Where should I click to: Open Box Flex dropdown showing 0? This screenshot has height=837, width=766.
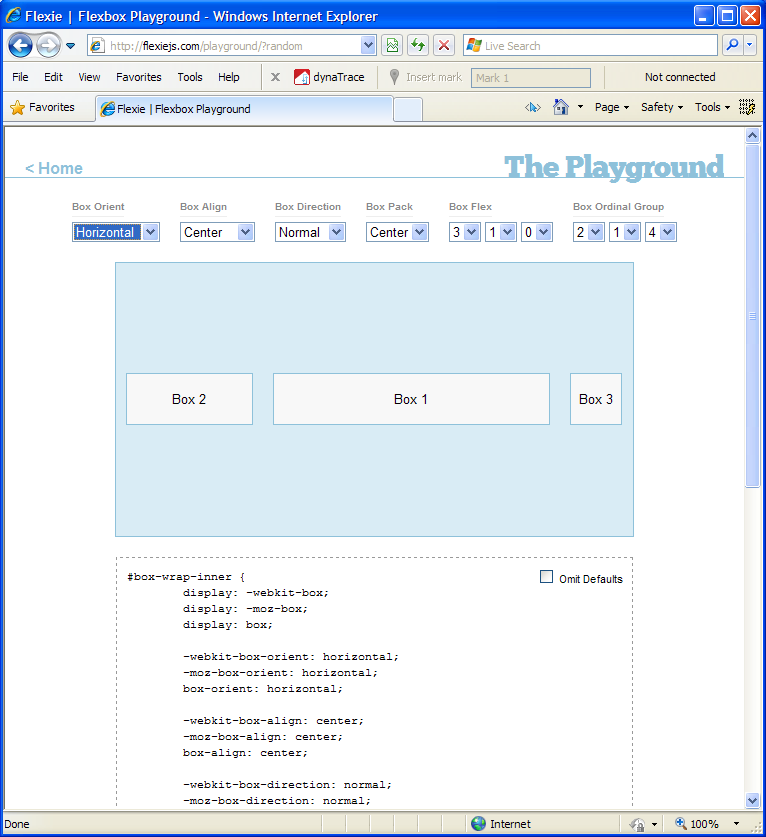(x=536, y=232)
